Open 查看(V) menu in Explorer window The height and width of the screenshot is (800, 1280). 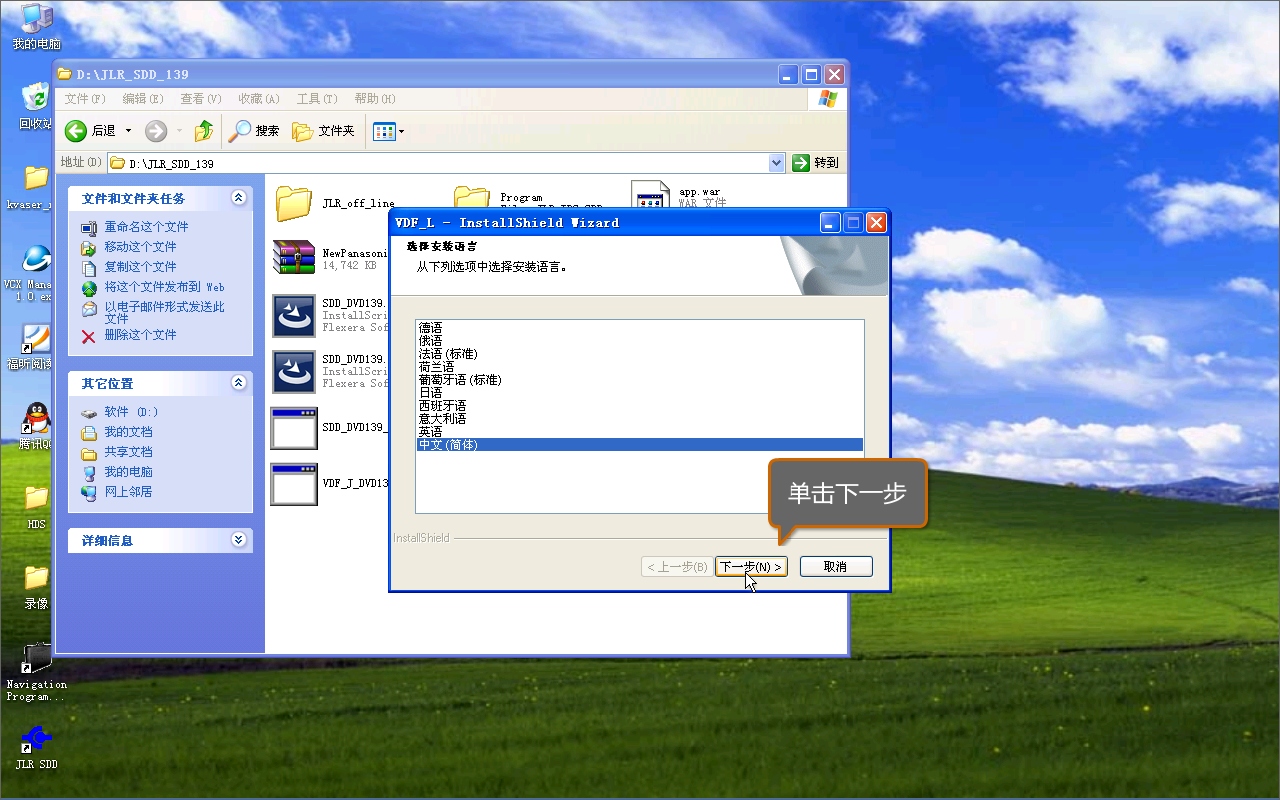[x=201, y=99]
